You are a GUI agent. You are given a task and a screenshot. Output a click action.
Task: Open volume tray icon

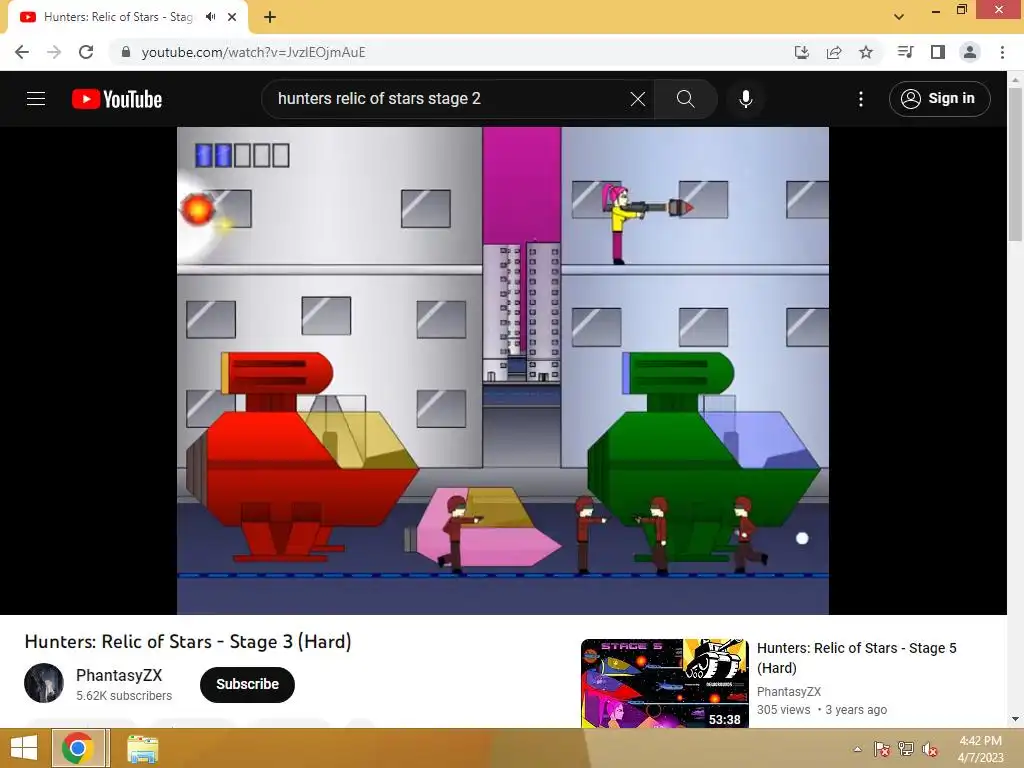point(930,749)
